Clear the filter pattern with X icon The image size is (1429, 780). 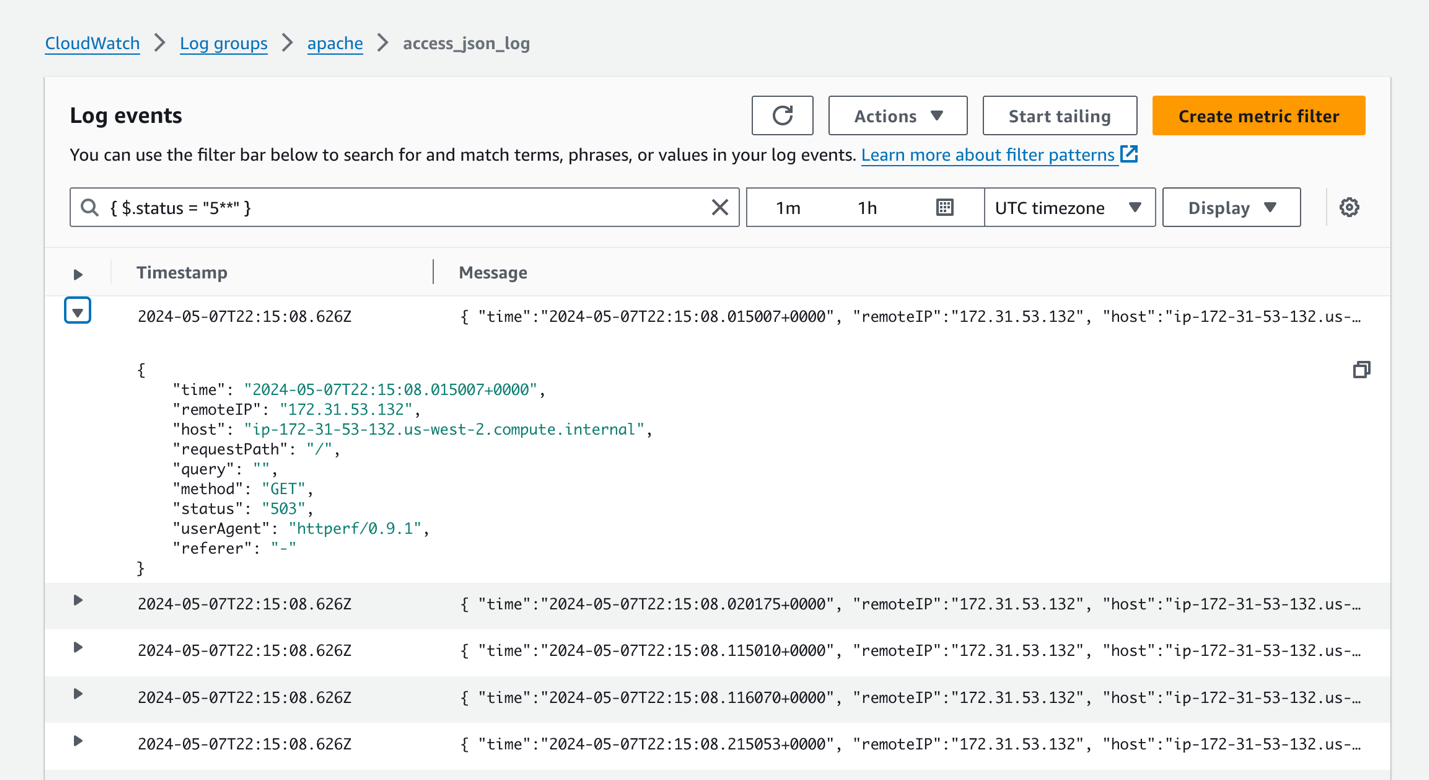click(x=720, y=207)
